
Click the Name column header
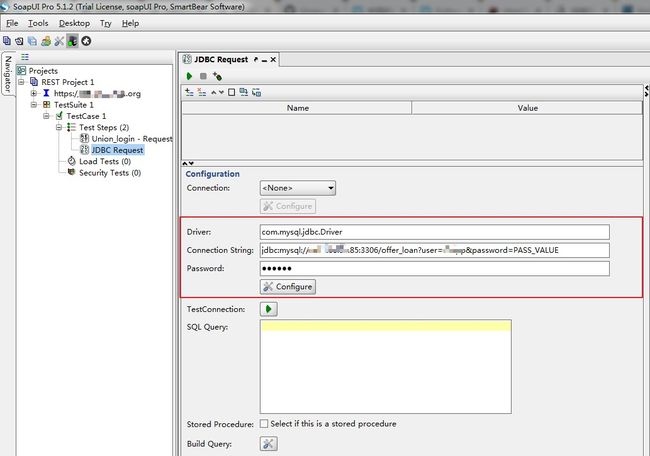click(x=297, y=108)
